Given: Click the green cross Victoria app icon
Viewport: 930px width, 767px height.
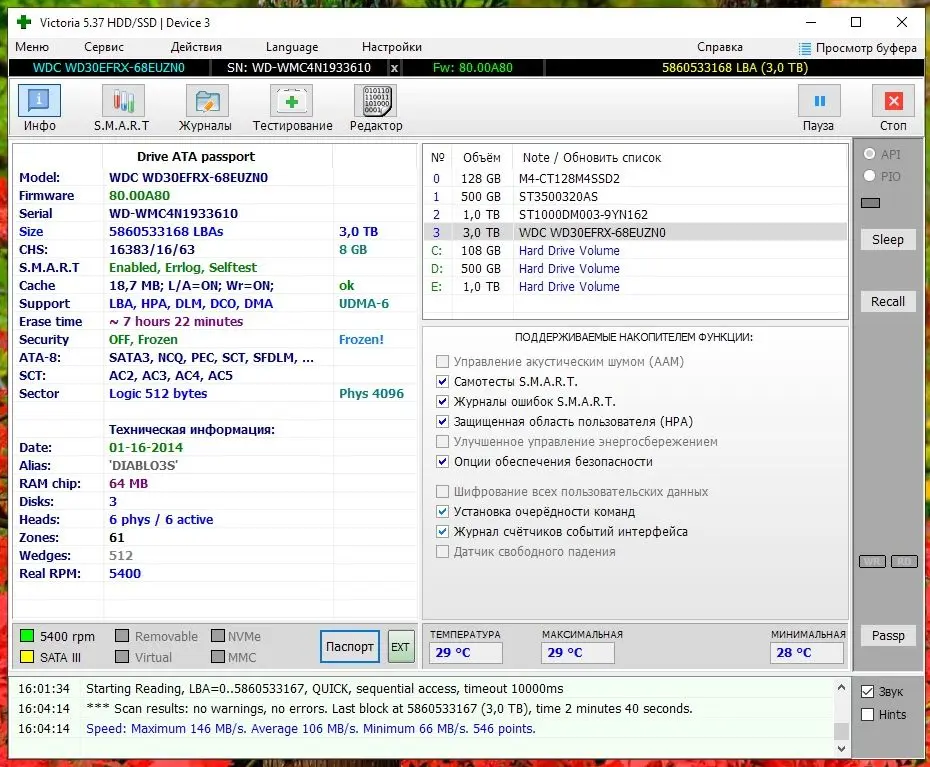Looking at the screenshot, I should tap(24, 23).
